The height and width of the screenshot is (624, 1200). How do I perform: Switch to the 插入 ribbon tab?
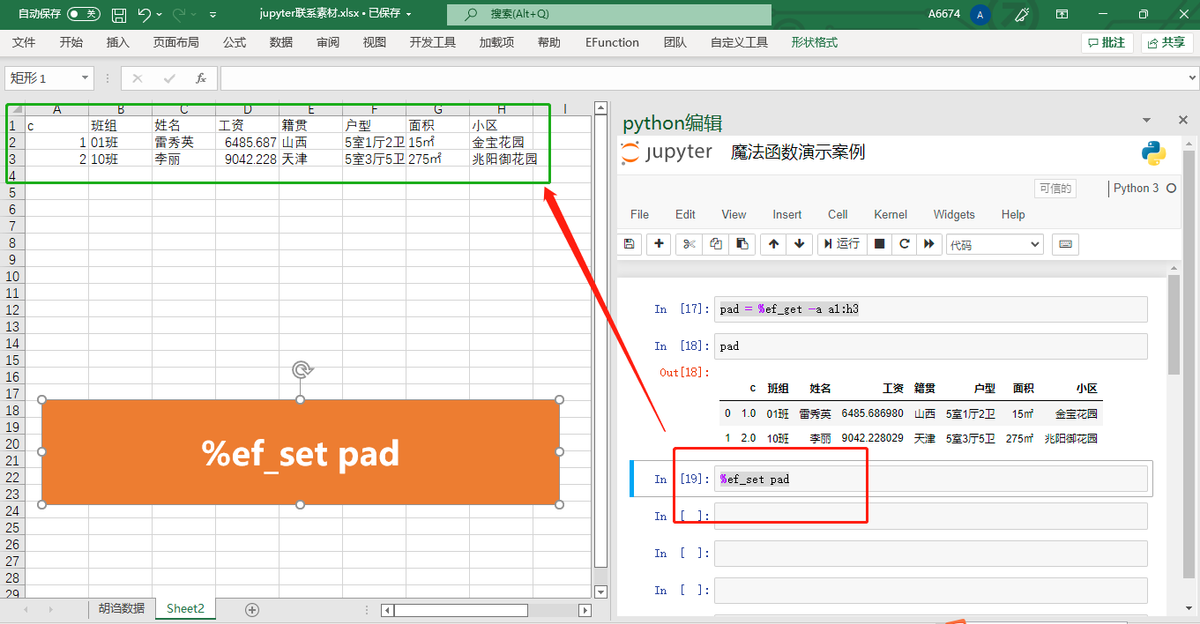118,43
